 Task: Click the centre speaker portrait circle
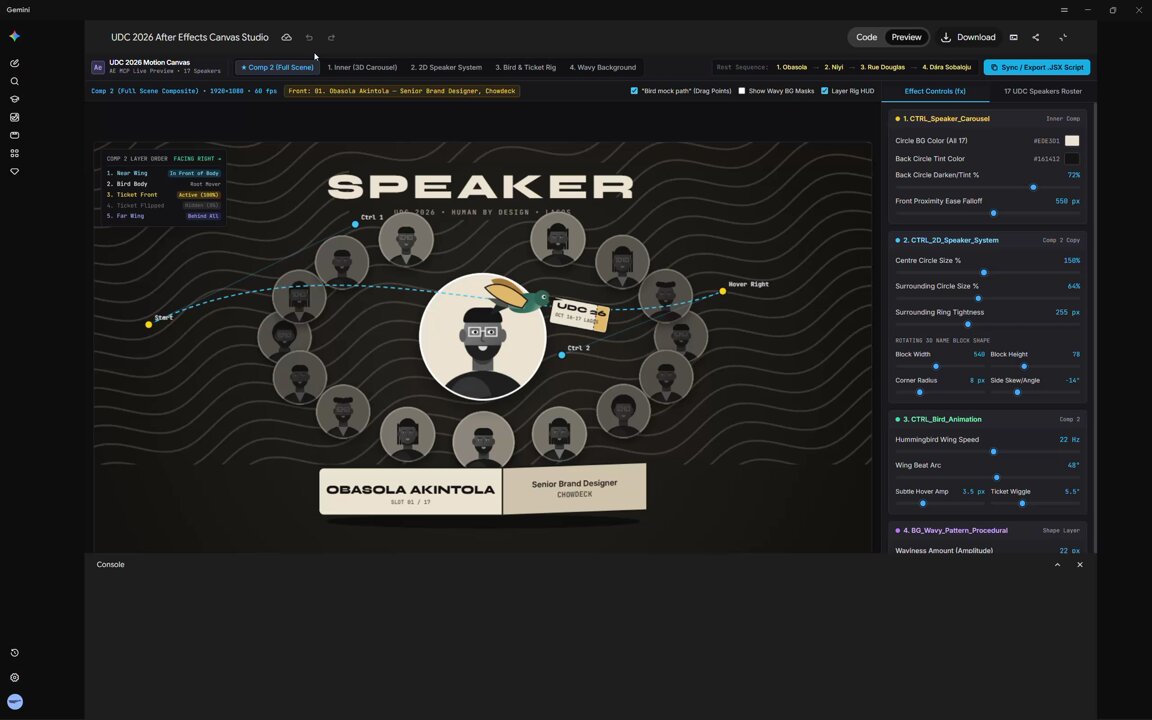click(483, 336)
